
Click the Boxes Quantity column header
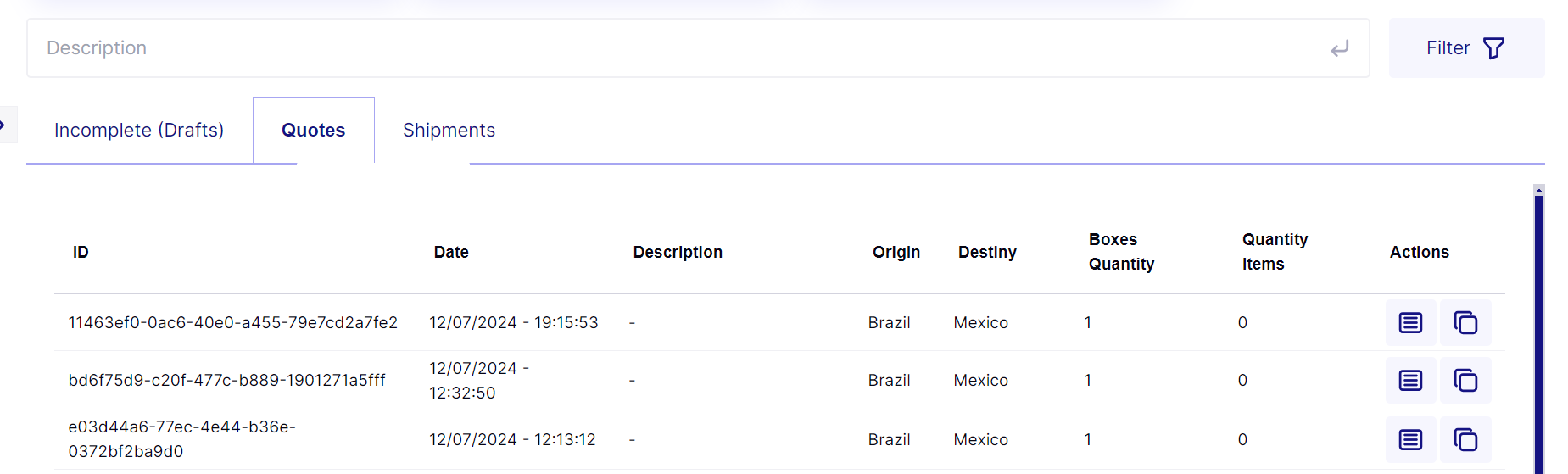[1121, 252]
